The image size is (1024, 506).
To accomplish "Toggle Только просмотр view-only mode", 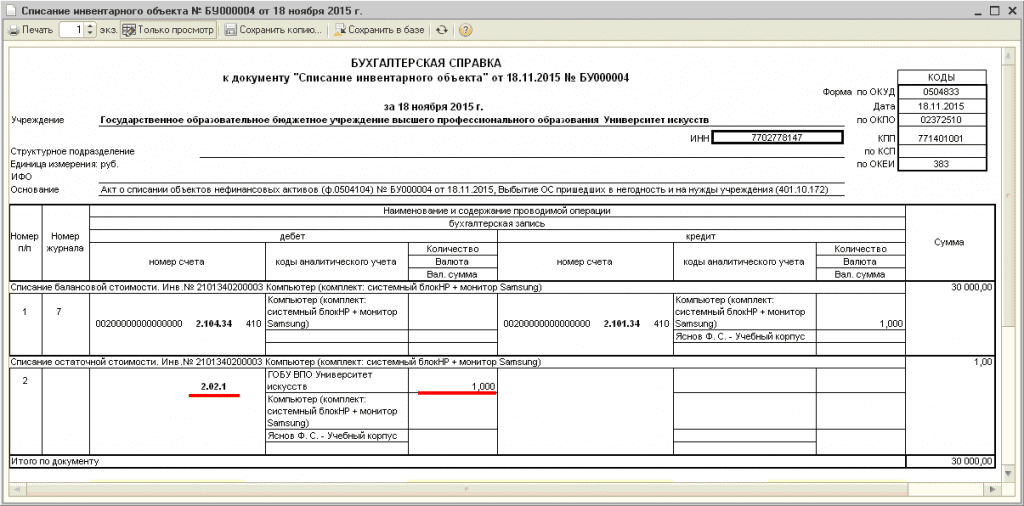I will click(168, 30).
